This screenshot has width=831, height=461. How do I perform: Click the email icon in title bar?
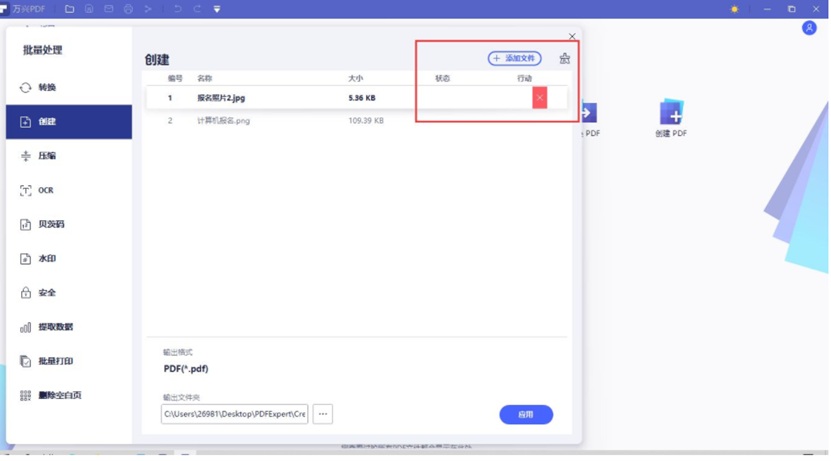pos(109,9)
